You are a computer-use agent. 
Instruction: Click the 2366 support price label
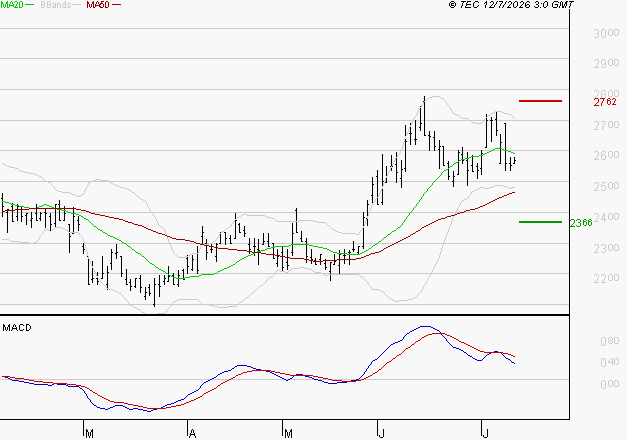[x=581, y=223]
